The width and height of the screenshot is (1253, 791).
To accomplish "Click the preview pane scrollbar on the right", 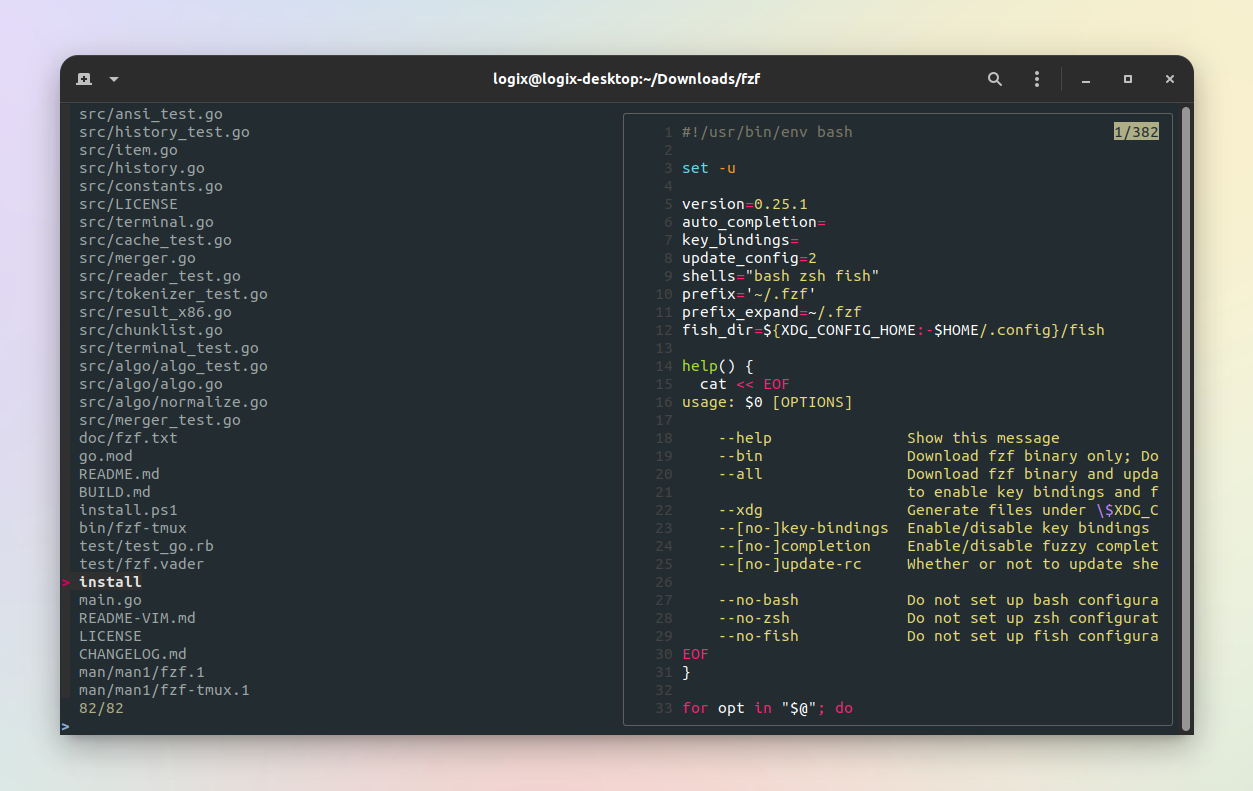I will 1188,420.
